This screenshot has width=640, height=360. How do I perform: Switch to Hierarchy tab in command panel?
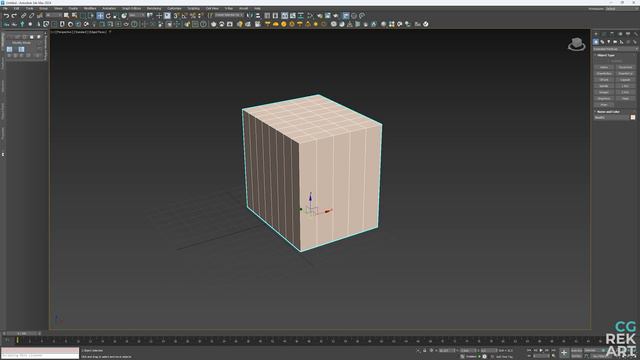(x=612, y=33)
